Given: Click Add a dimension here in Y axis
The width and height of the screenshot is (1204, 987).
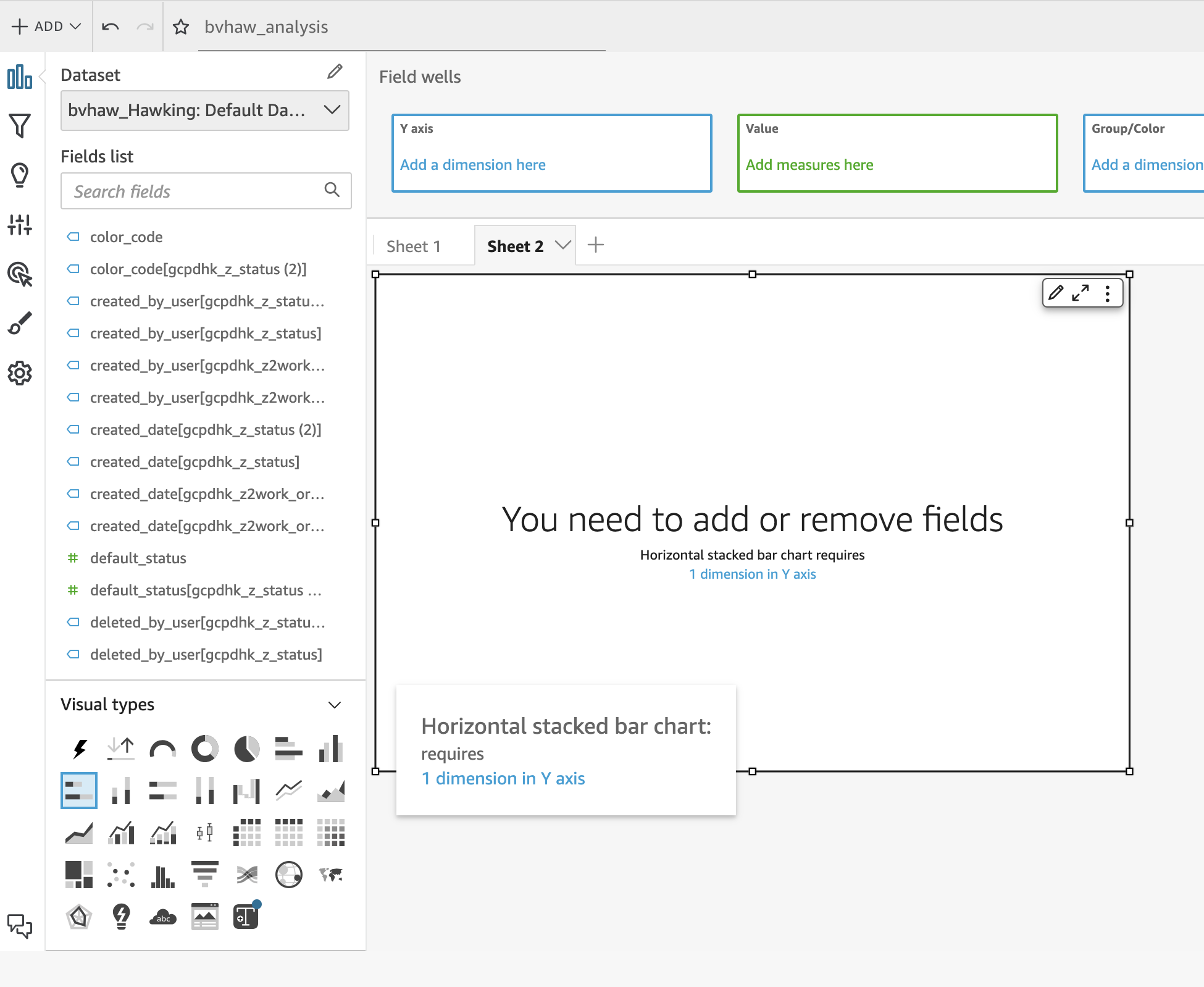Looking at the screenshot, I should (x=473, y=165).
